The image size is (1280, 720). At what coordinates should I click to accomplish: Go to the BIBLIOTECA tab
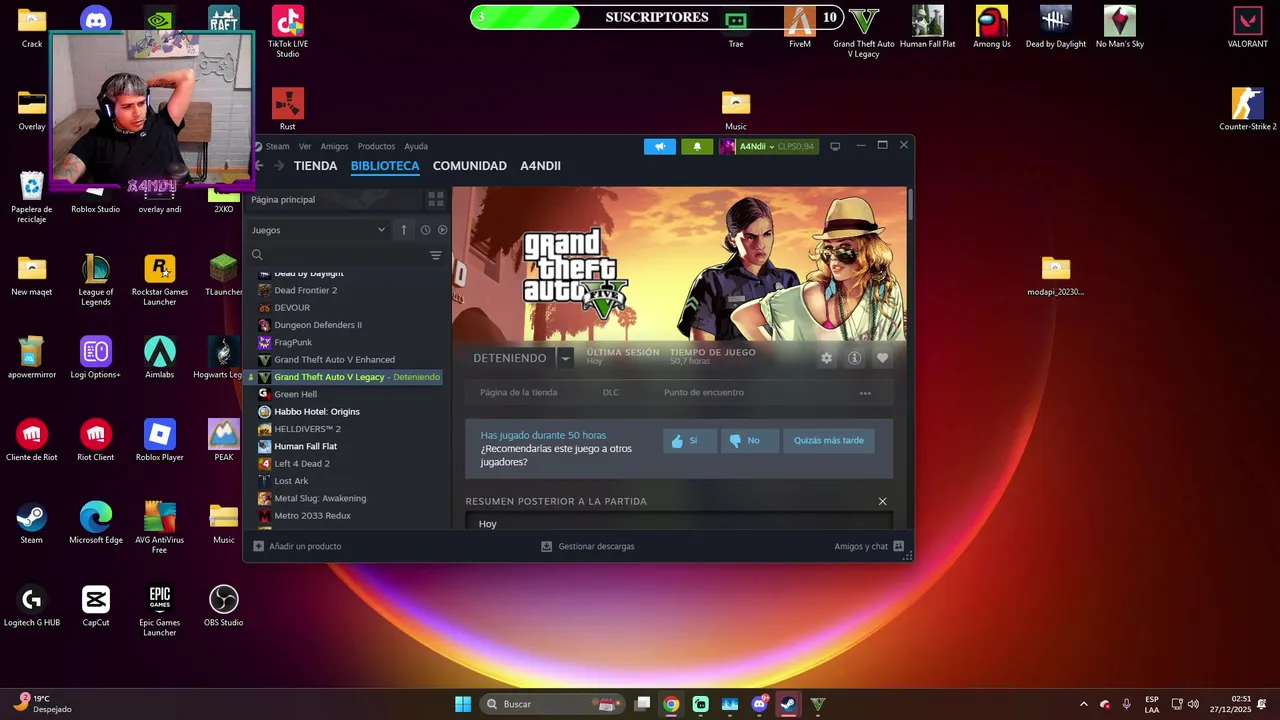pos(385,166)
